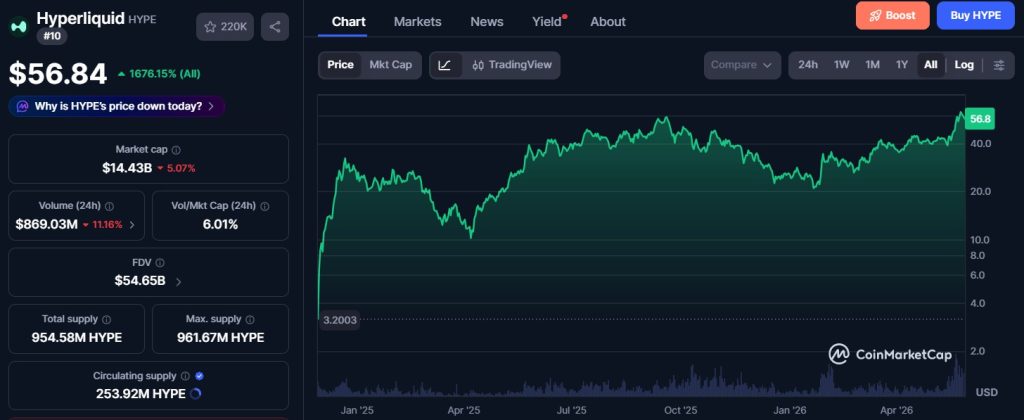1024x420 pixels.
Task: Open chart settings sliders icon
Action: click(999, 65)
